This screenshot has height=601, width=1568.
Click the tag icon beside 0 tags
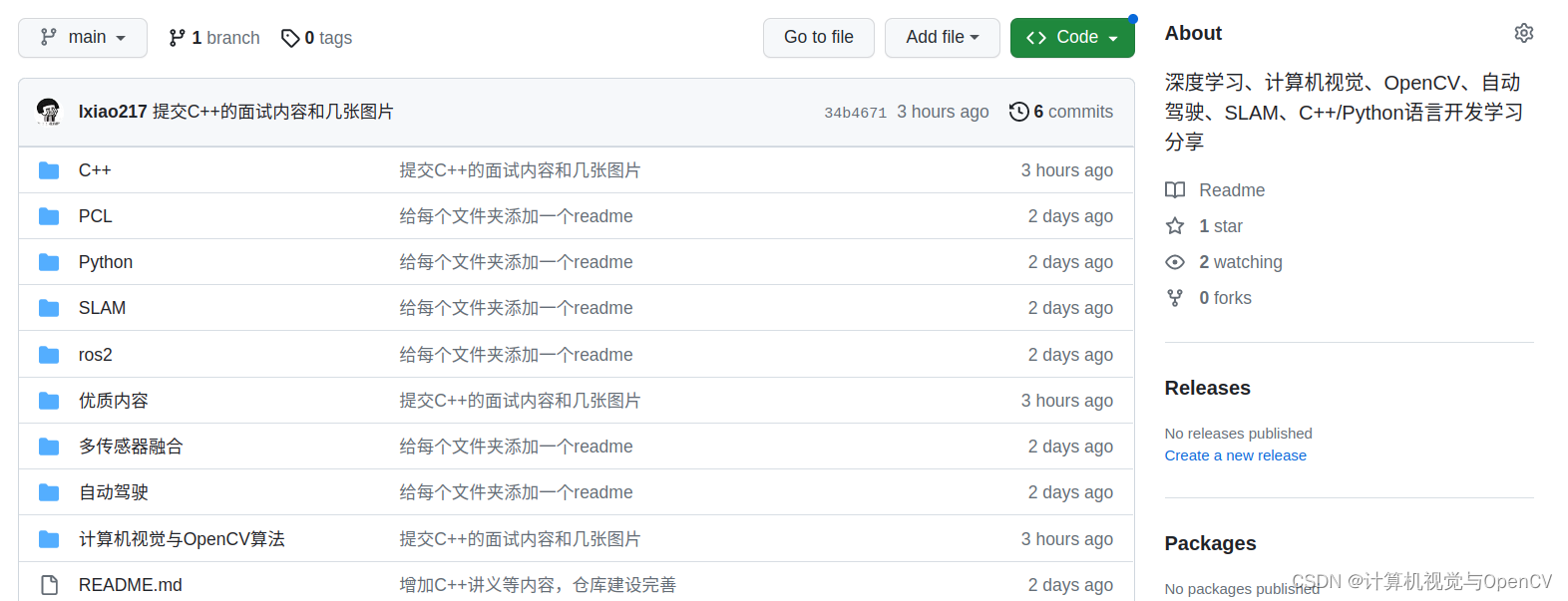(290, 38)
